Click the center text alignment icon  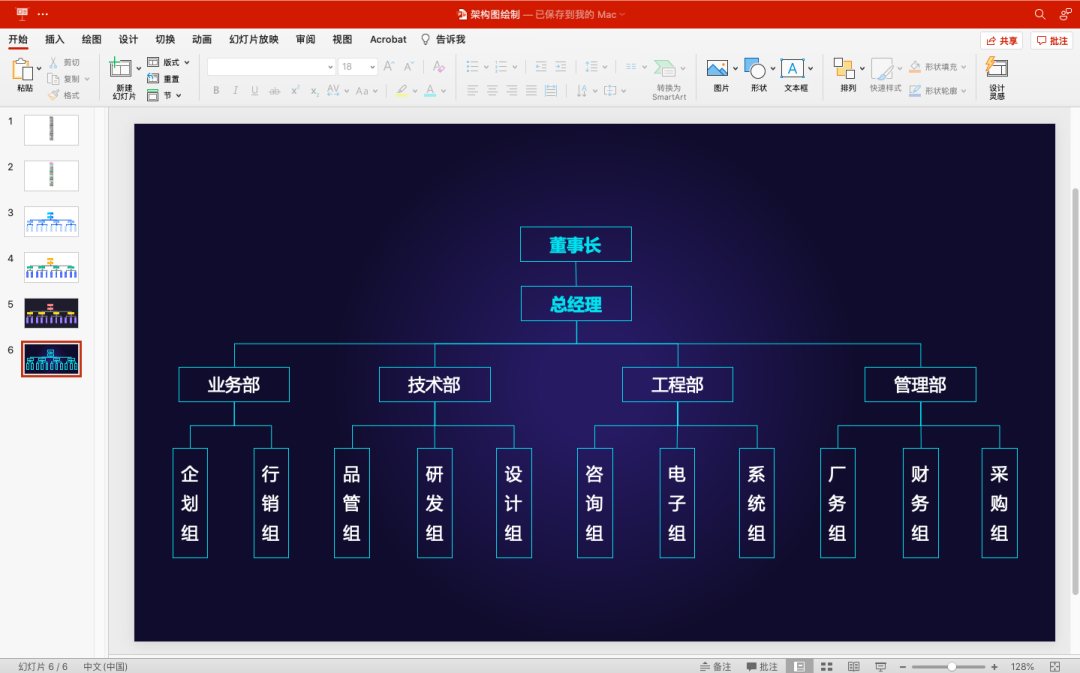click(x=492, y=90)
